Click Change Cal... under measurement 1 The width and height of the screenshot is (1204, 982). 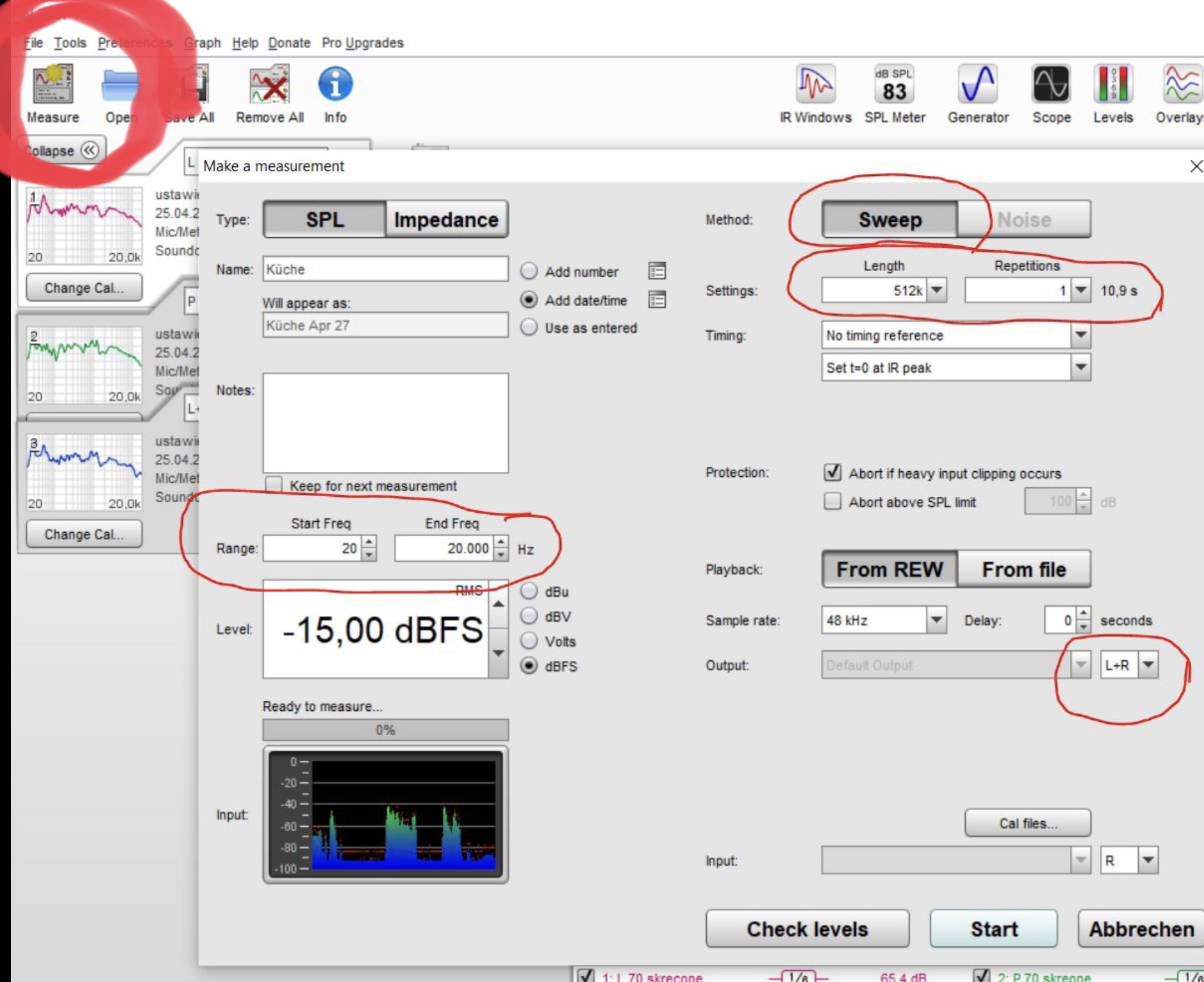(84, 288)
